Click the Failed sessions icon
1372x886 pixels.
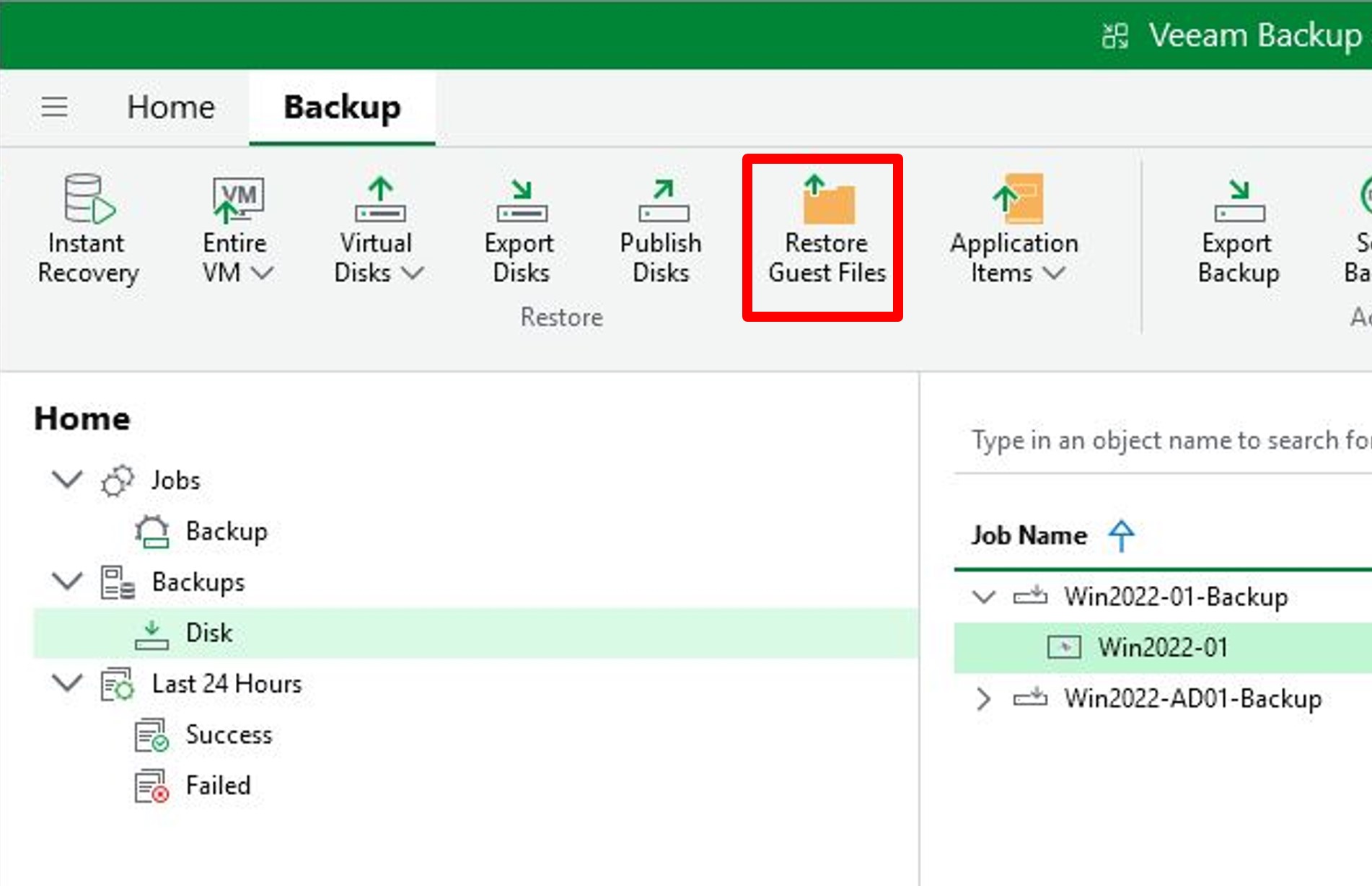pyautogui.click(x=151, y=786)
